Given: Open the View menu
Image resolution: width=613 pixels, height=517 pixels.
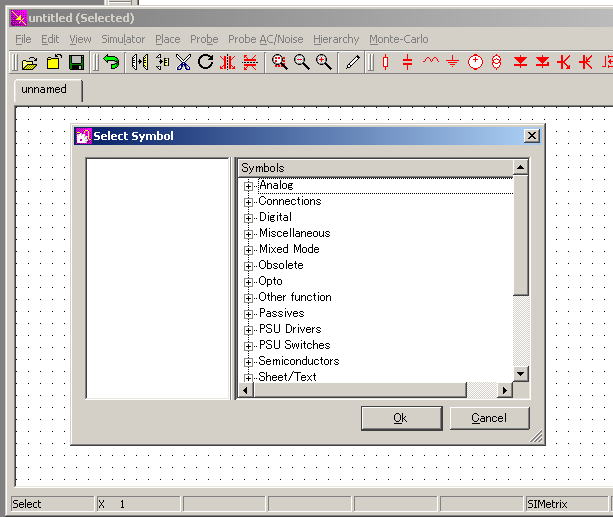Looking at the screenshot, I should 80,39.
